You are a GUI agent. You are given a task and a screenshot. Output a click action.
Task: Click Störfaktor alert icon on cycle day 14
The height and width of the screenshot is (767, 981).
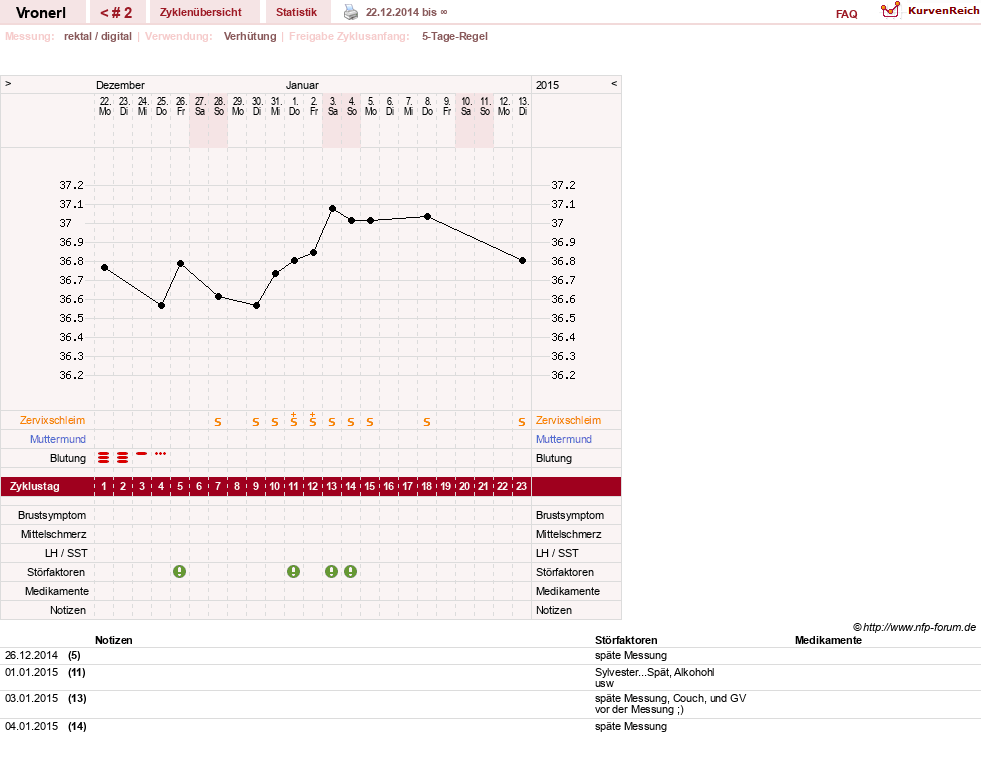[350, 571]
